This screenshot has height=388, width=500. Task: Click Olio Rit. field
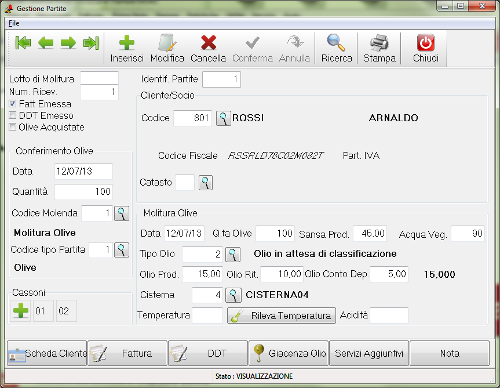tap(282, 274)
